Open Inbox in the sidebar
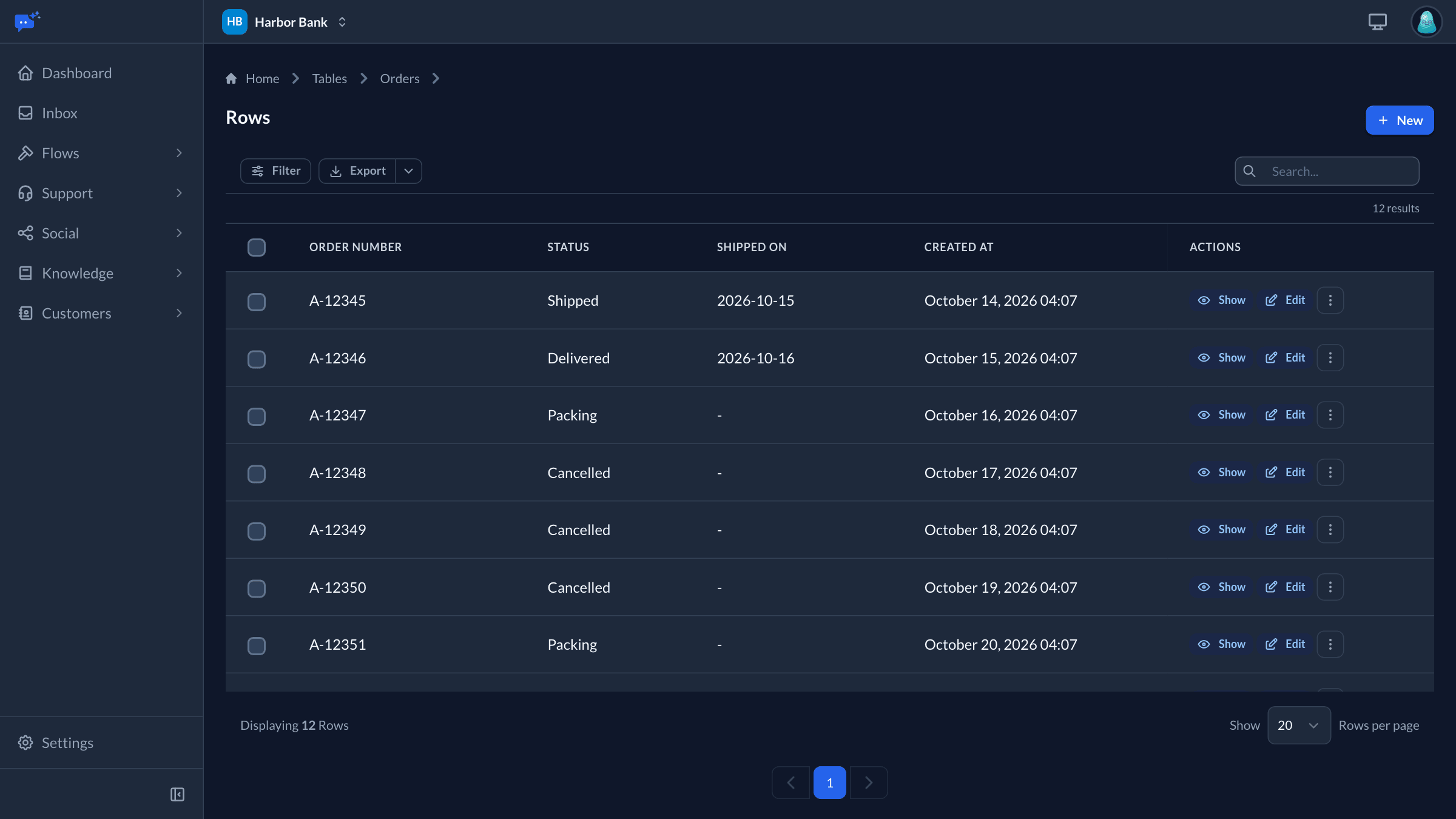Image resolution: width=1456 pixels, height=819 pixels. [x=101, y=113]
